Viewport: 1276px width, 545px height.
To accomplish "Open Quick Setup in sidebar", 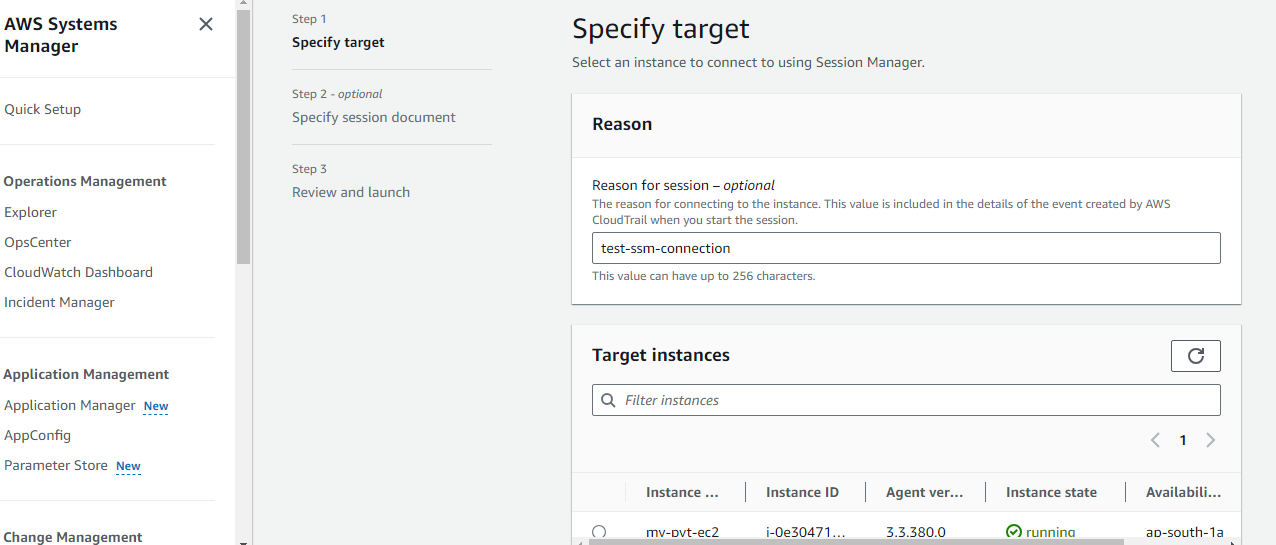I will pos(43,109).
